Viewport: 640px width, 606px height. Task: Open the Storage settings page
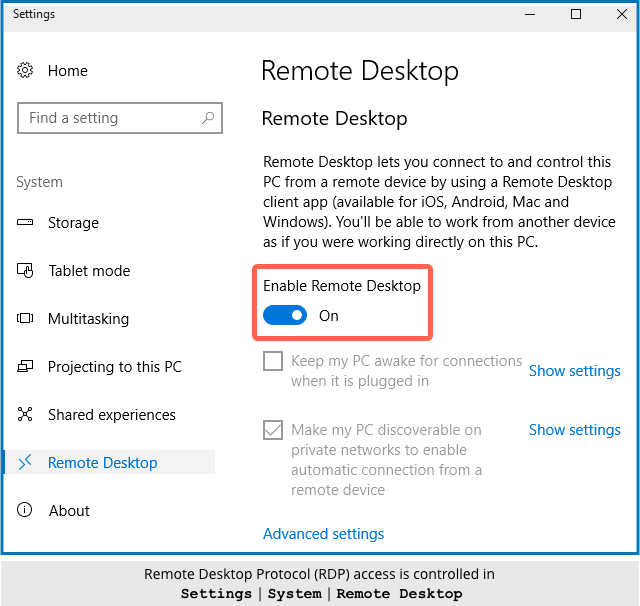pos(73,223)
